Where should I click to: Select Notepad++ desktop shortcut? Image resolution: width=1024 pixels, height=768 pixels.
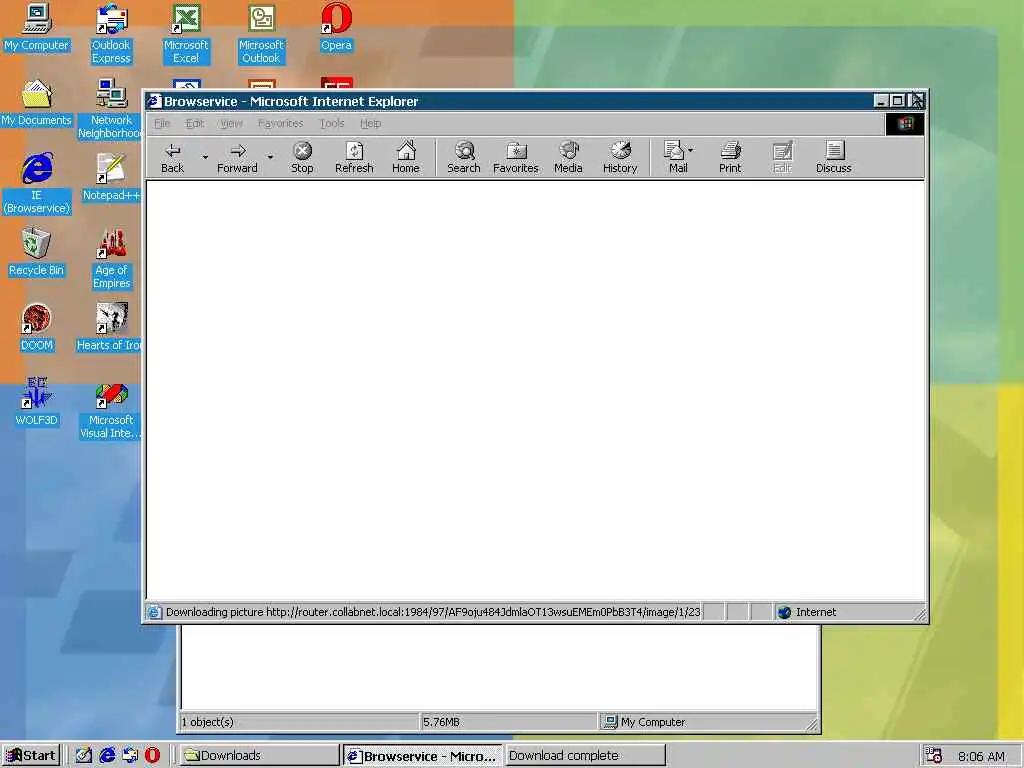point(111,178)
